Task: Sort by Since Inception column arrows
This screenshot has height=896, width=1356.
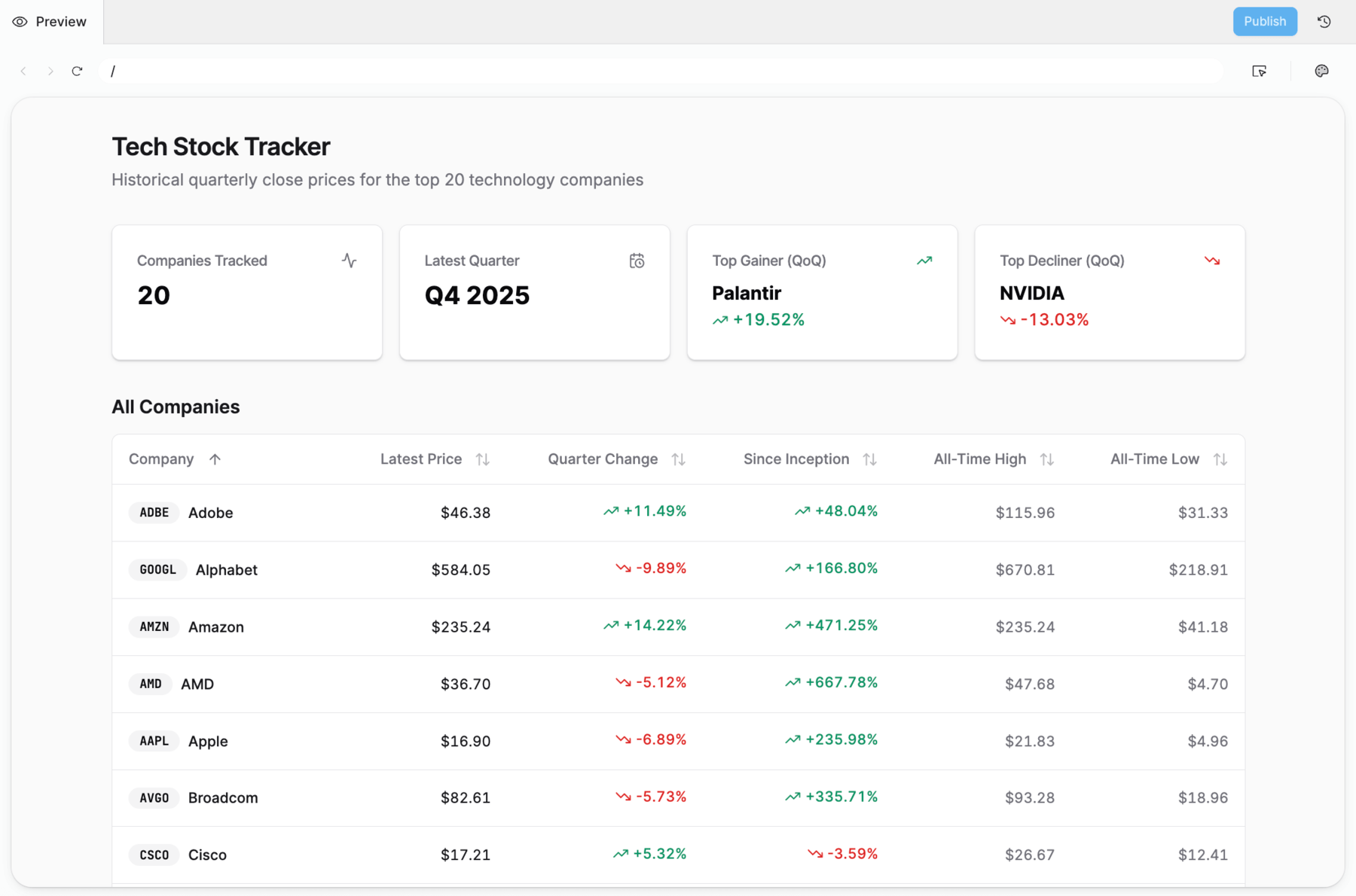Action: coord(870,459)
